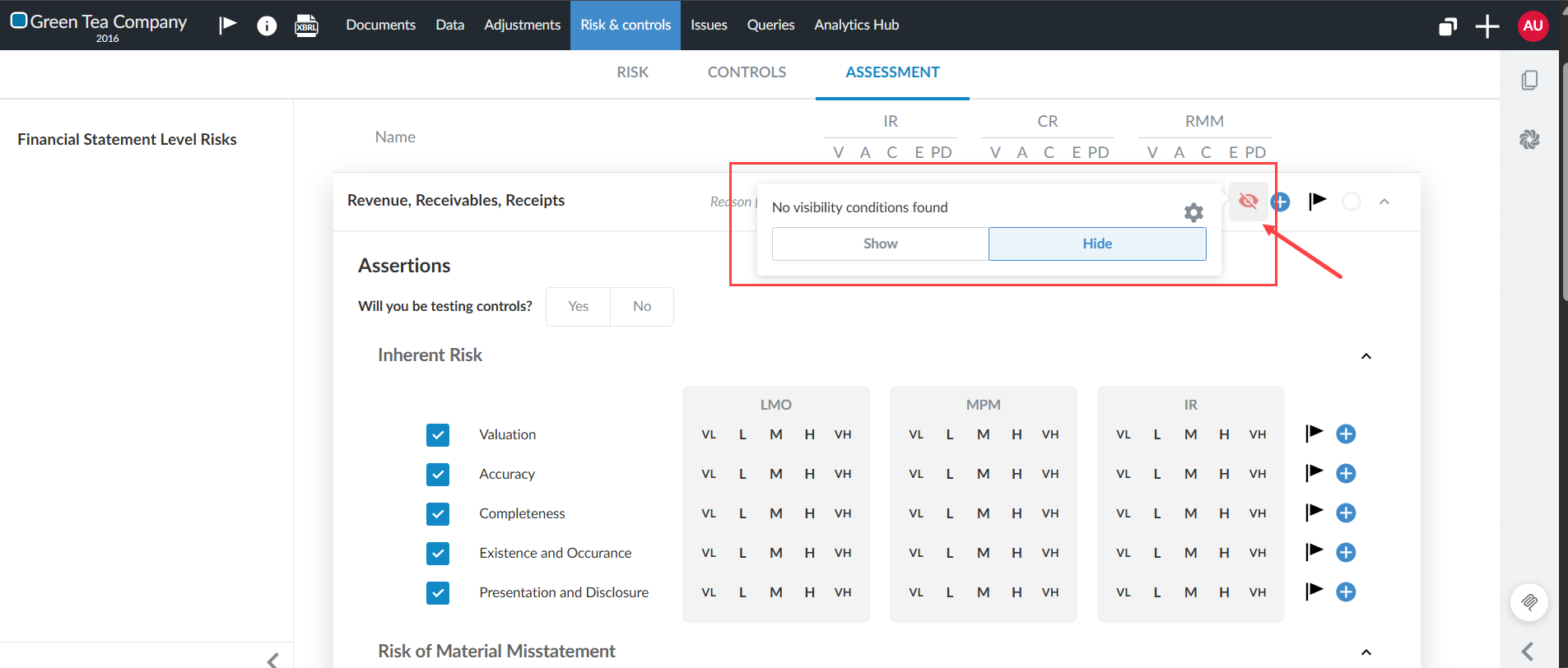1568x668 pixels.
Task: Collapse the left sidebar with bottom chevron
Action: [273, 659]
